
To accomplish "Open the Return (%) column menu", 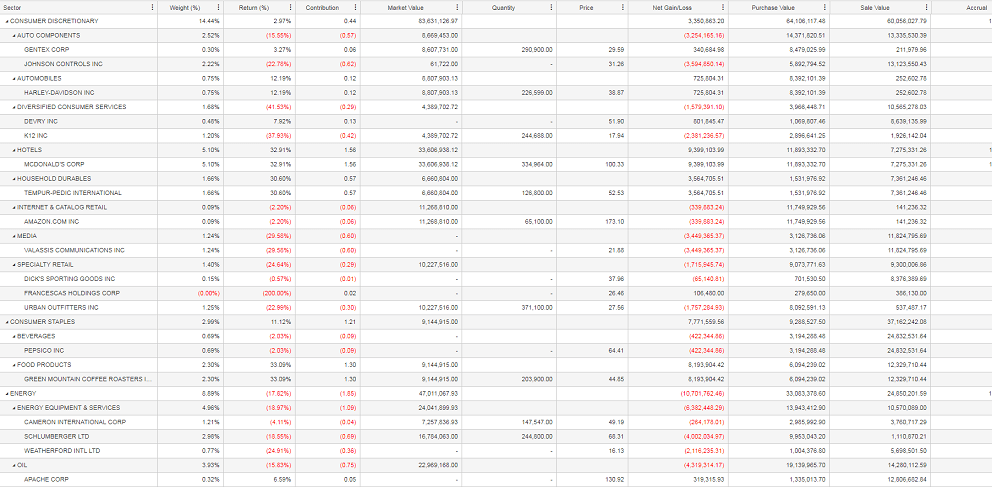I will pos(290,8).
